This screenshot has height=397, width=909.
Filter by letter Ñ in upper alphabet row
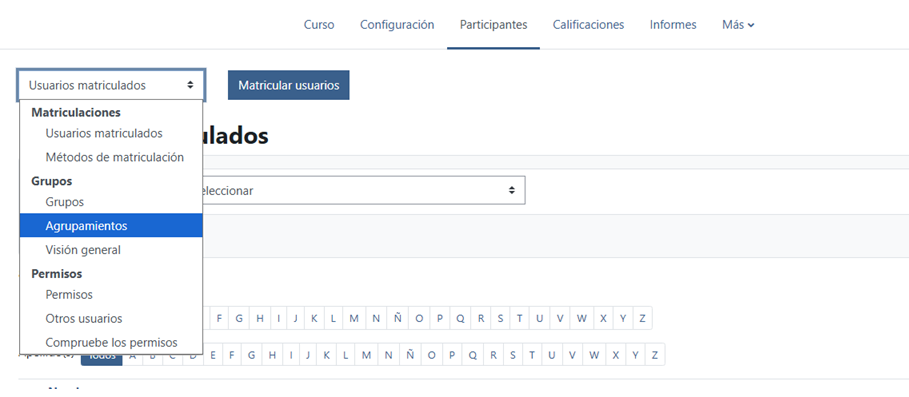pyautogui.click(x=398, y=318)
